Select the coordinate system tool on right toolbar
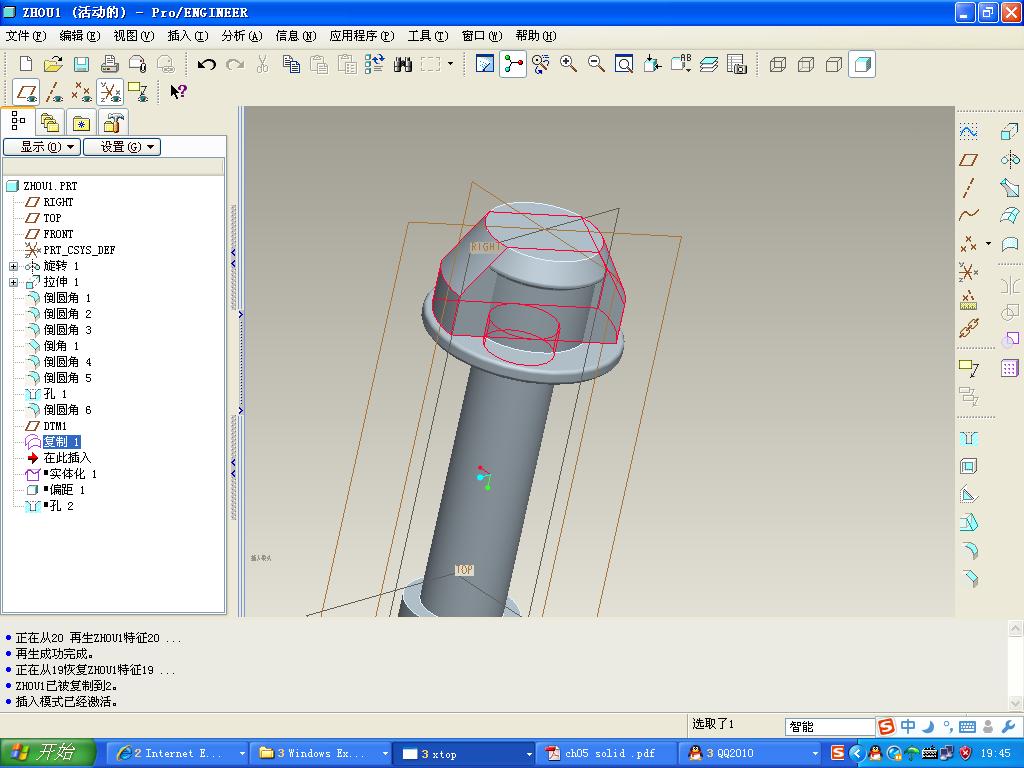Screen dimensions: 1024x768 click(x=968, y=271)
